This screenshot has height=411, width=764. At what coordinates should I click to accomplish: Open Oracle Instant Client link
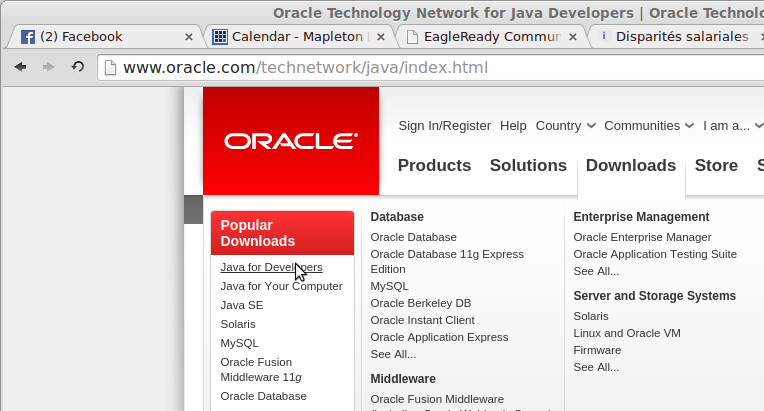tap(422, 320)
